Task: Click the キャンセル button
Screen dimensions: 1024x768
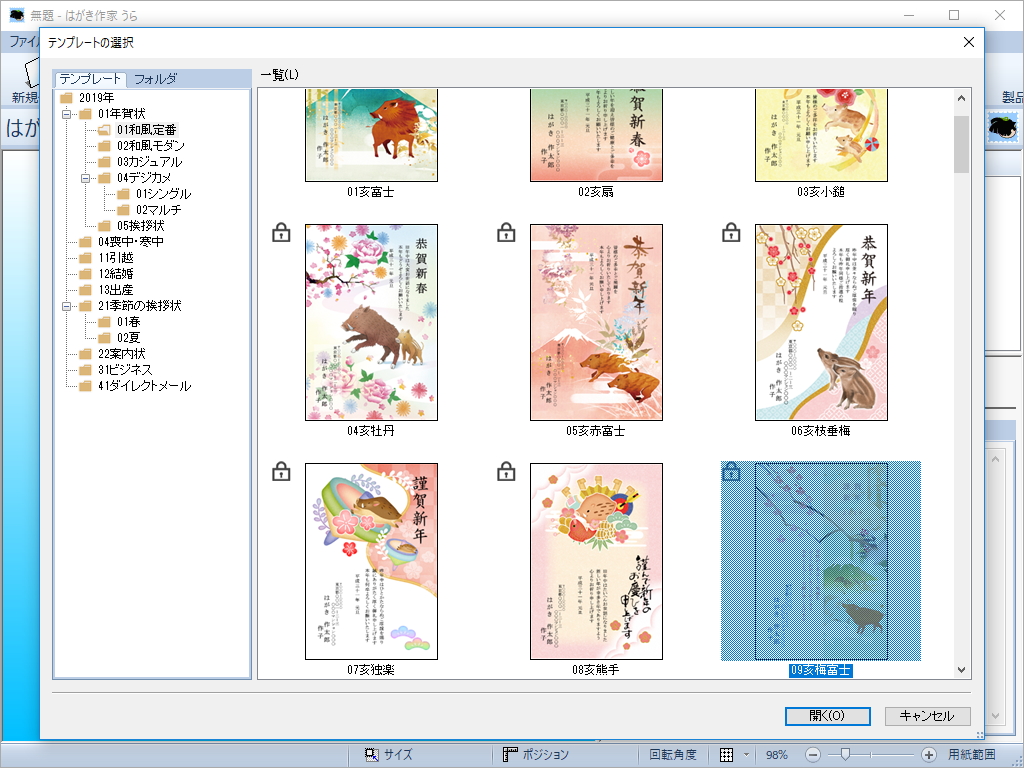Action: (x=927, y=716)
